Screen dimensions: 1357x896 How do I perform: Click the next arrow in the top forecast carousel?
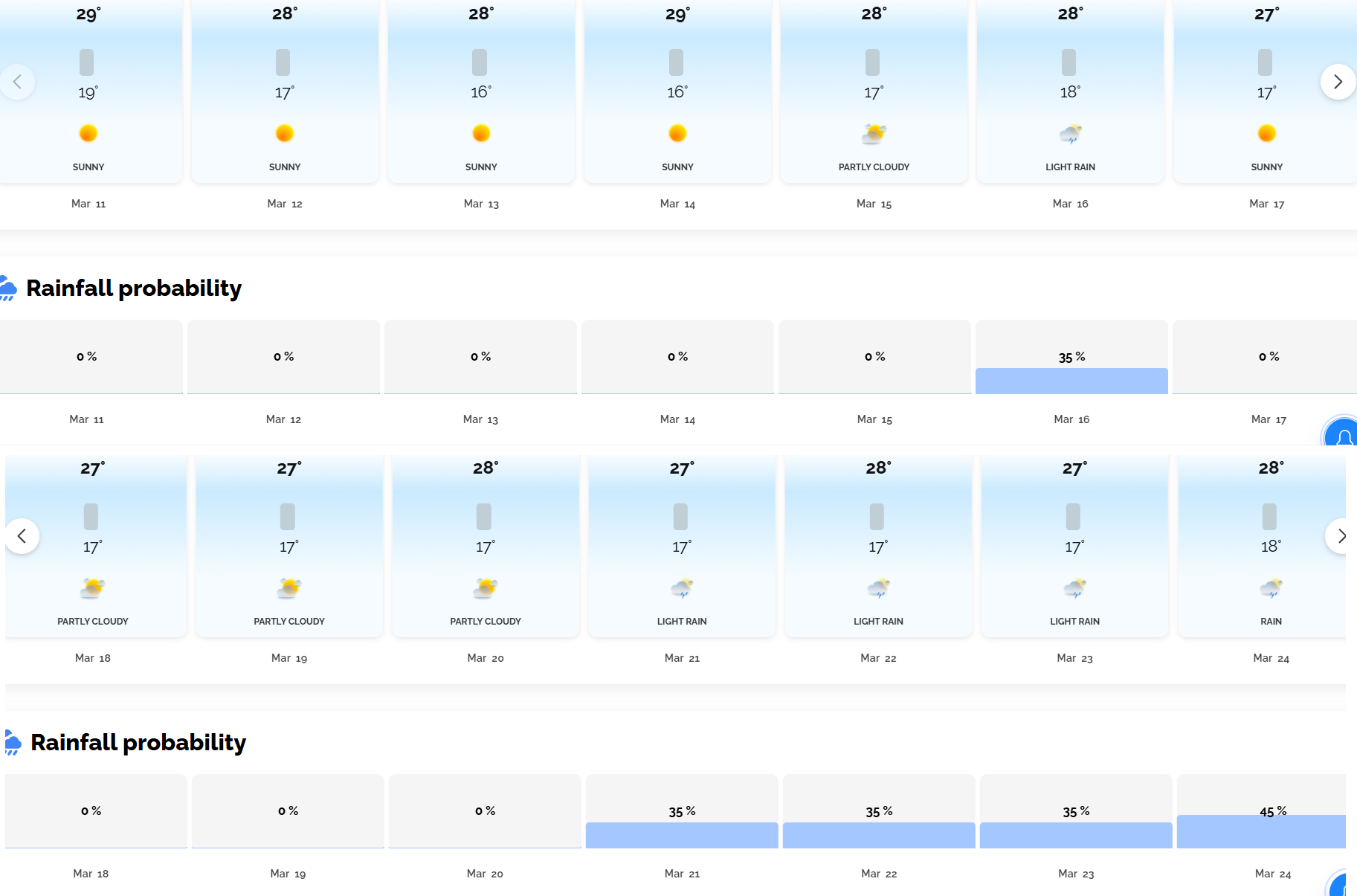pyautogui.click(x=1338, y=82)
